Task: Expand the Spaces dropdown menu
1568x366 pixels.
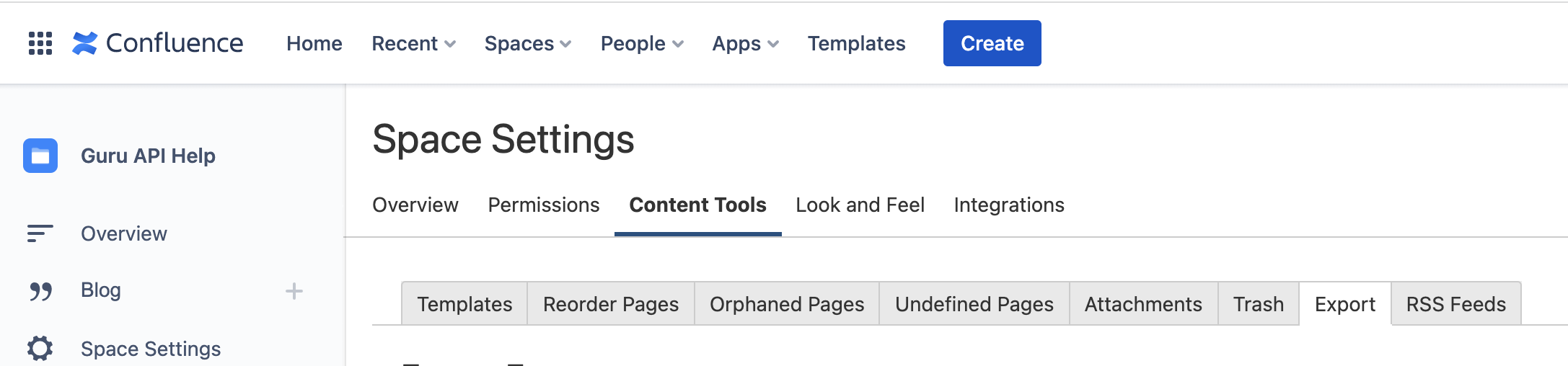Action: tap(528, 43)
